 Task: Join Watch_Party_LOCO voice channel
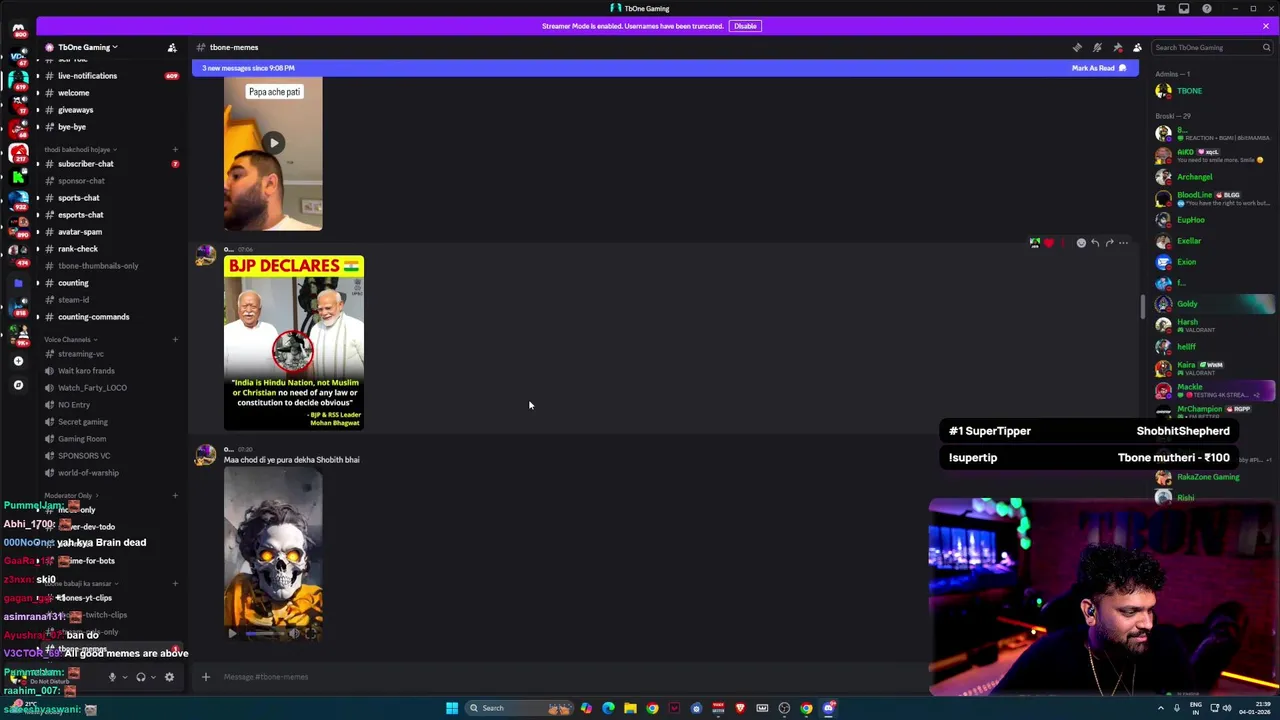92,388
